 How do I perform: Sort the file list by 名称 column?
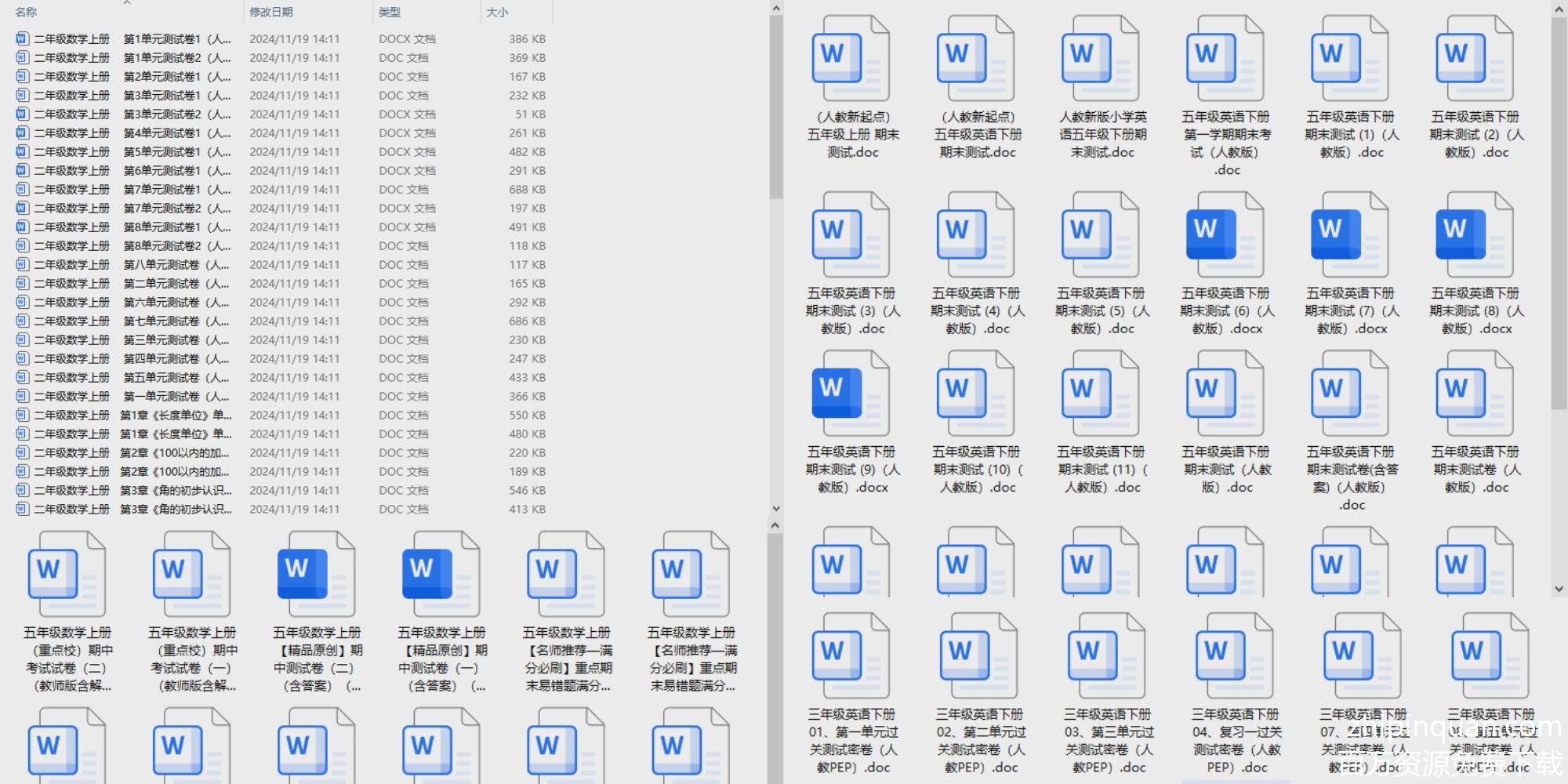click(x=26, y=12)
